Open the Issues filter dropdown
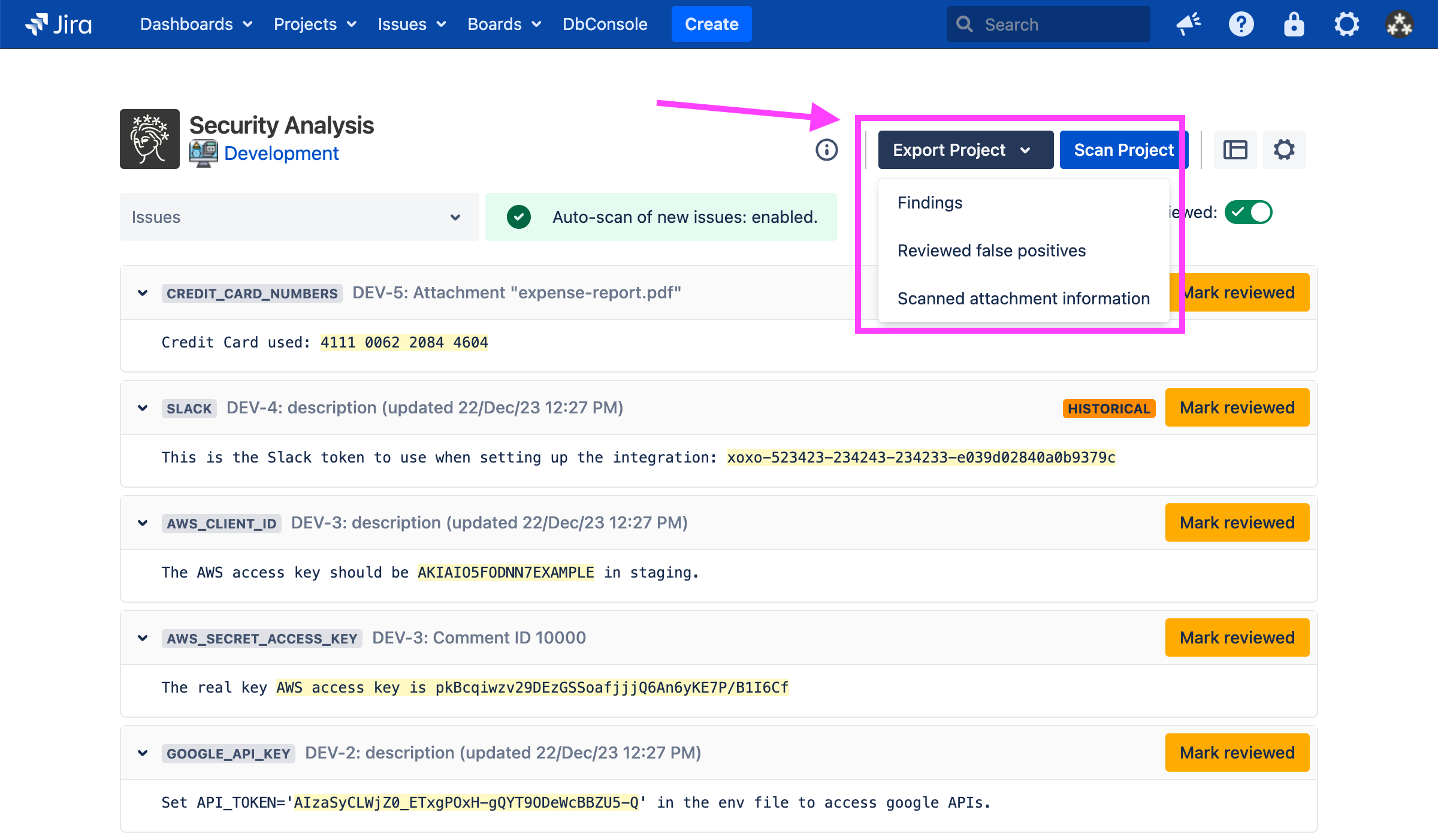The height and width of the screenshot is (840, 1438). click(299, 217)
